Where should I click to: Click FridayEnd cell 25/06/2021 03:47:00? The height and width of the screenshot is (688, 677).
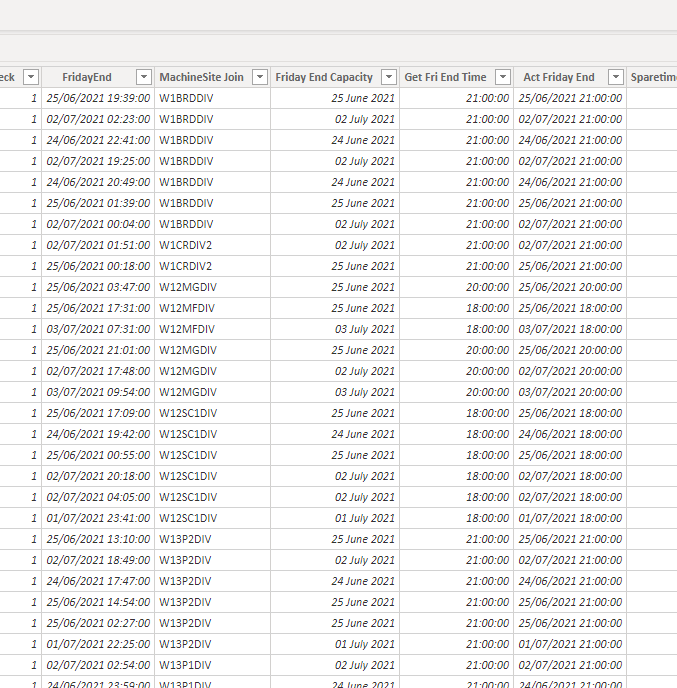coord(98,287)
